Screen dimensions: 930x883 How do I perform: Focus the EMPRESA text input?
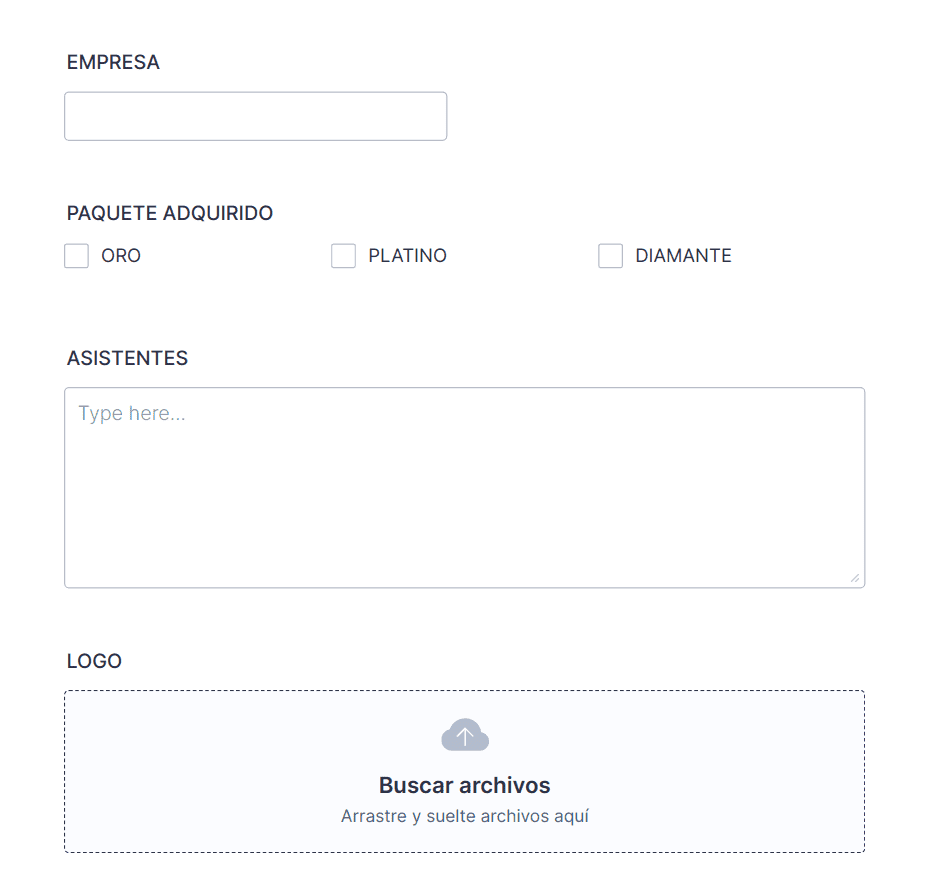[x=255, y=117]
